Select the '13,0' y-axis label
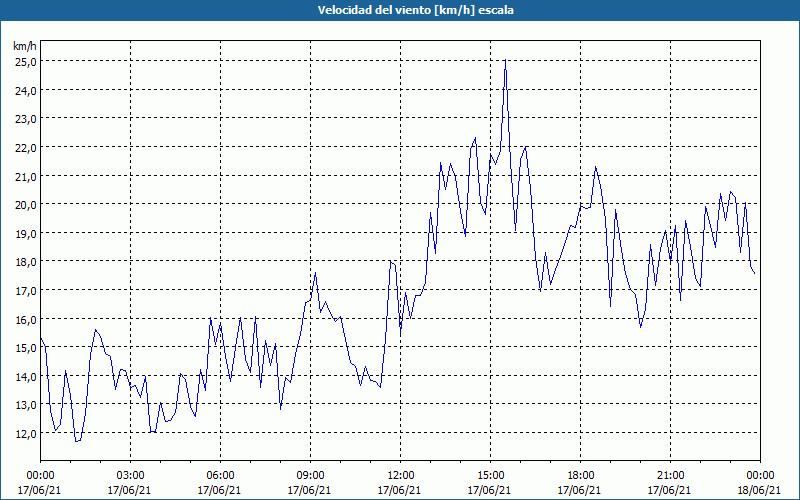 coord(26,405)
